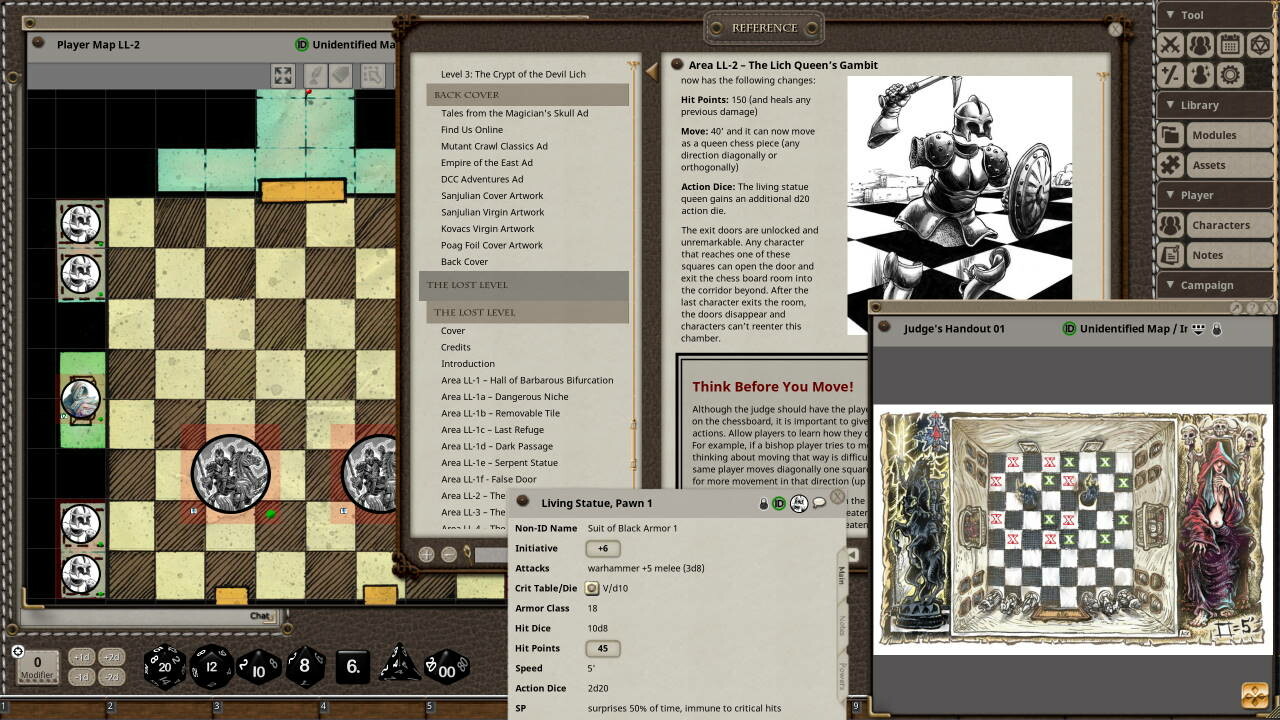Open the Combat Tracker crossed-swords tool
Screen dimensions: 1280x720
click(1171, 45)
